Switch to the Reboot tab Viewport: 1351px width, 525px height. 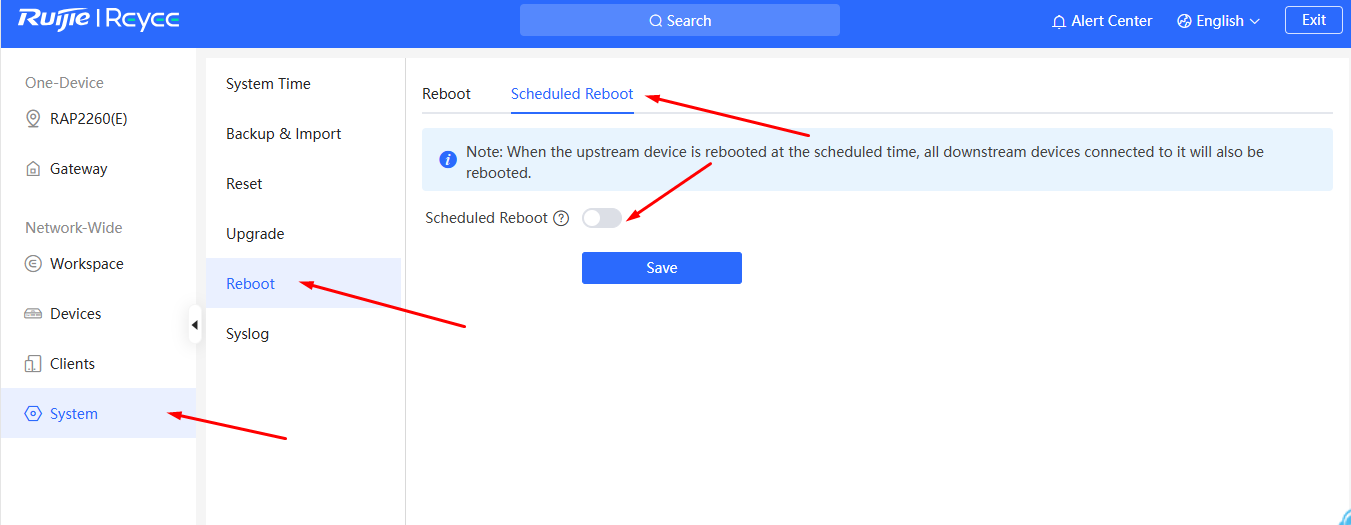coord(446,94)
